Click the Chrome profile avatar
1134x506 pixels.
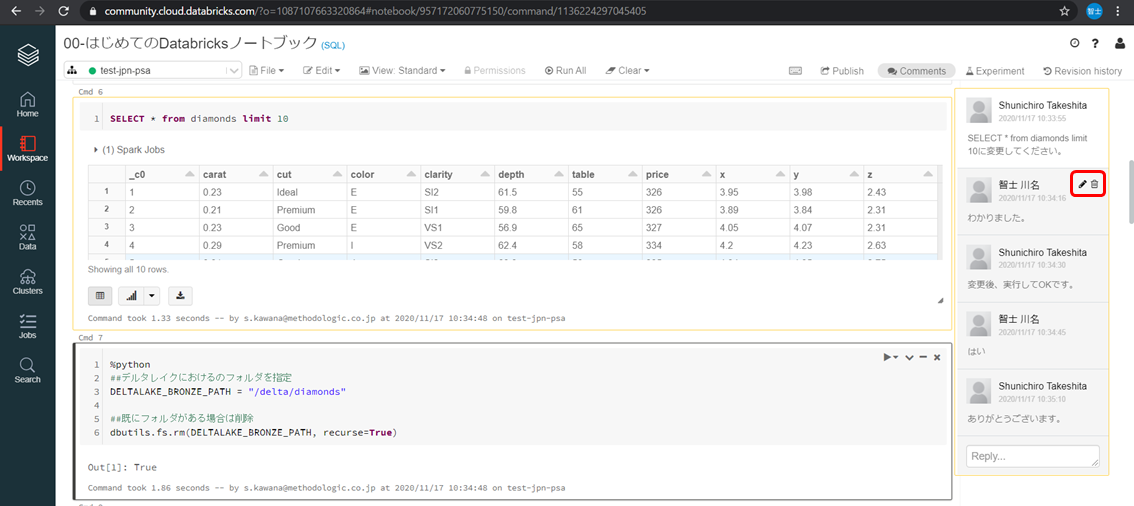[1094, 12]
